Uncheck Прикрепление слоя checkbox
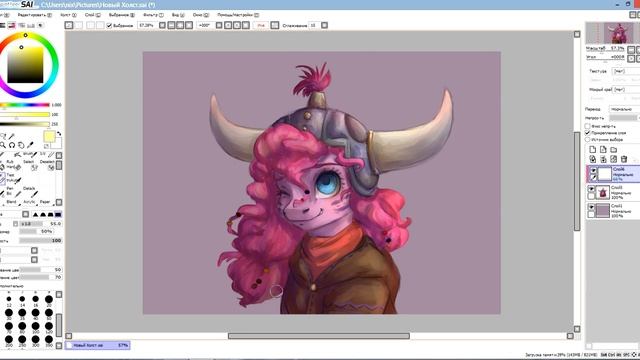The height and width of the screenshot is (360, 640). tap(587, 133)
